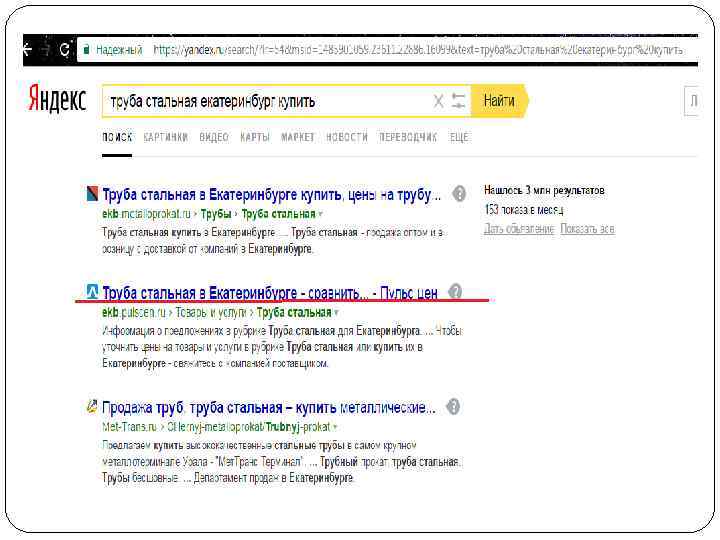The width and height of the screenshot is (720, 540).
Task: Click the browser address bar URL
Action: tap(418, 50)
